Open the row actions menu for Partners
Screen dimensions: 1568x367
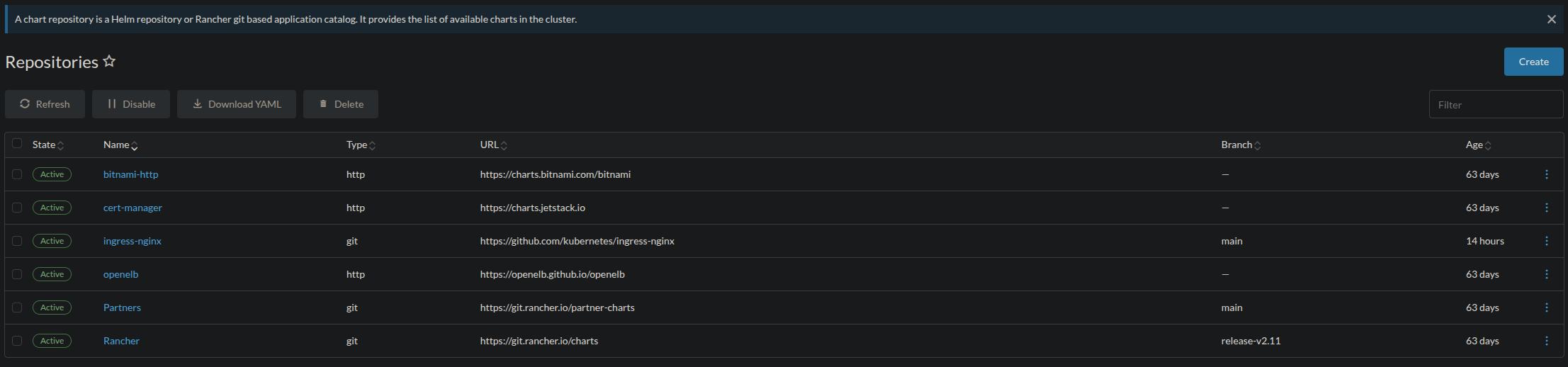coord(1546,307)
